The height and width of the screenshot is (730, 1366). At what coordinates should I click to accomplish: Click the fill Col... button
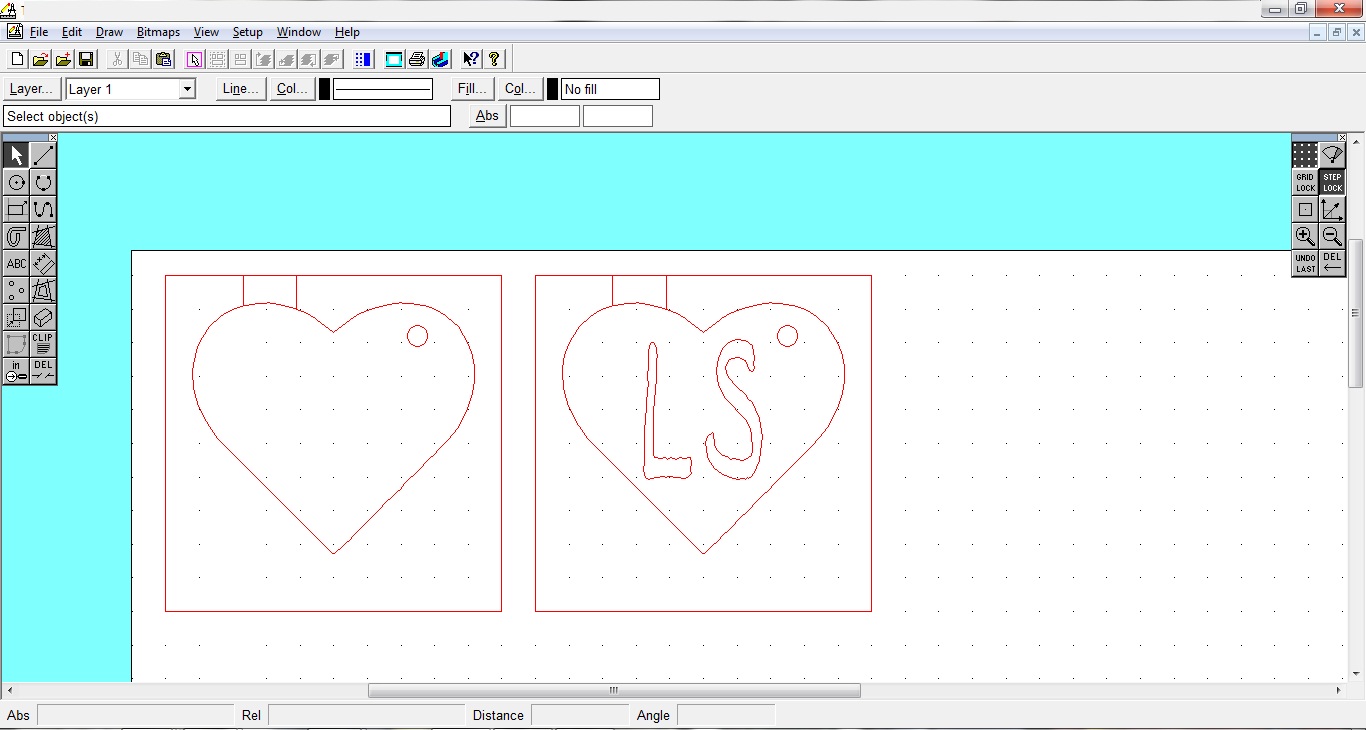coord(521,89)
